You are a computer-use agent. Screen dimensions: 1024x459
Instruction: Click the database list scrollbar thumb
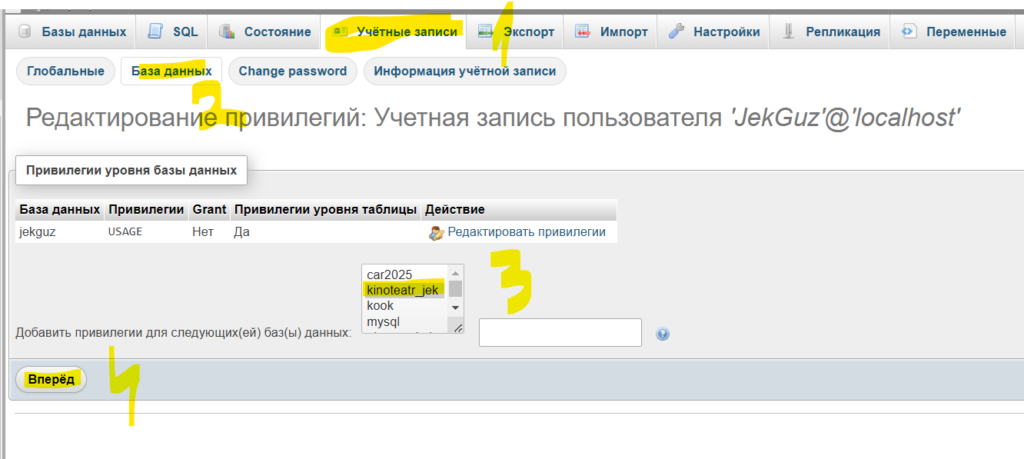tap(456, 289)
